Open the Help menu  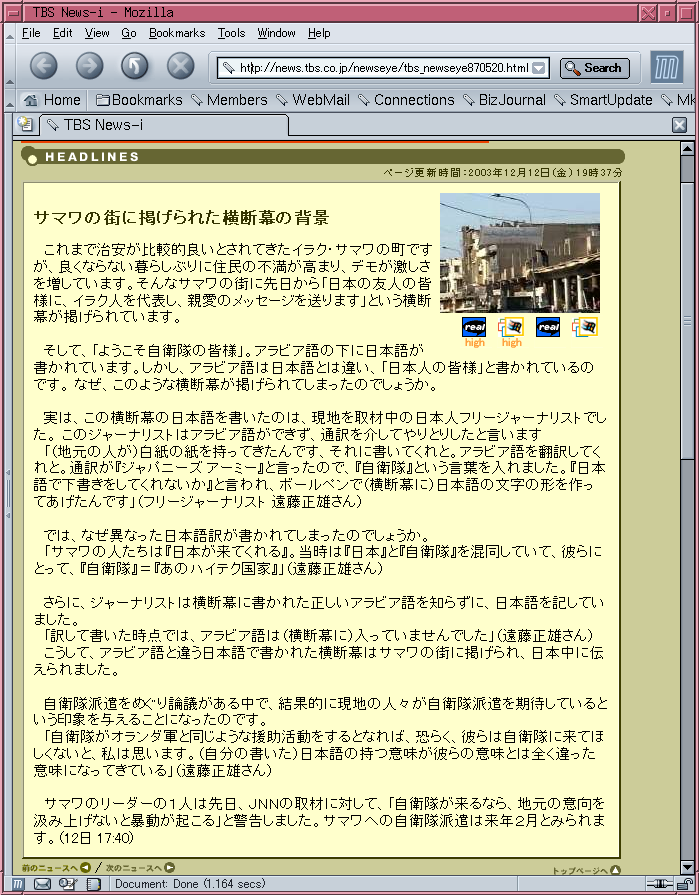(319, 33)
